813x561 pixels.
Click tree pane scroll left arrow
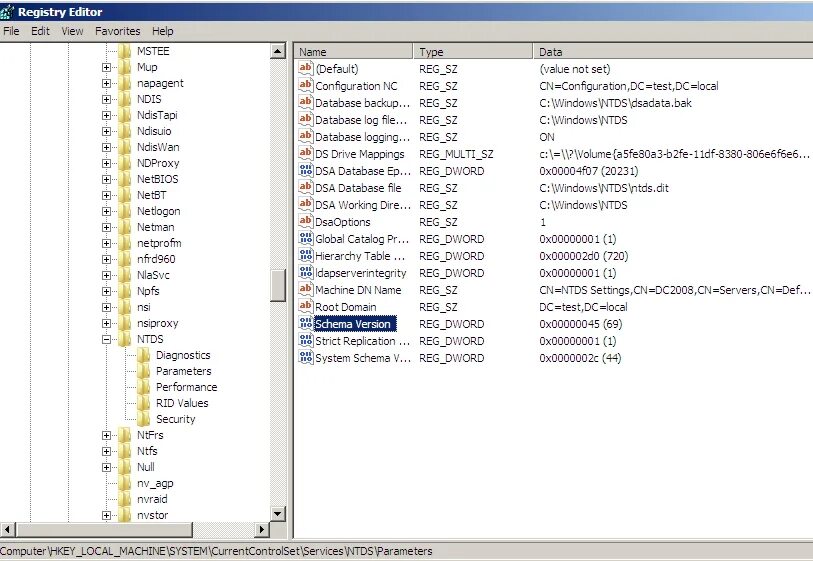8,530
